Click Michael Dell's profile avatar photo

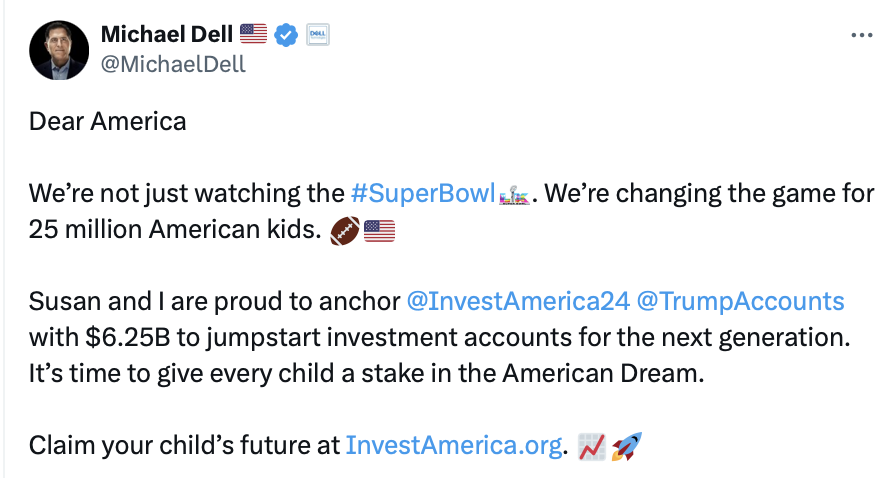point(59,49)
